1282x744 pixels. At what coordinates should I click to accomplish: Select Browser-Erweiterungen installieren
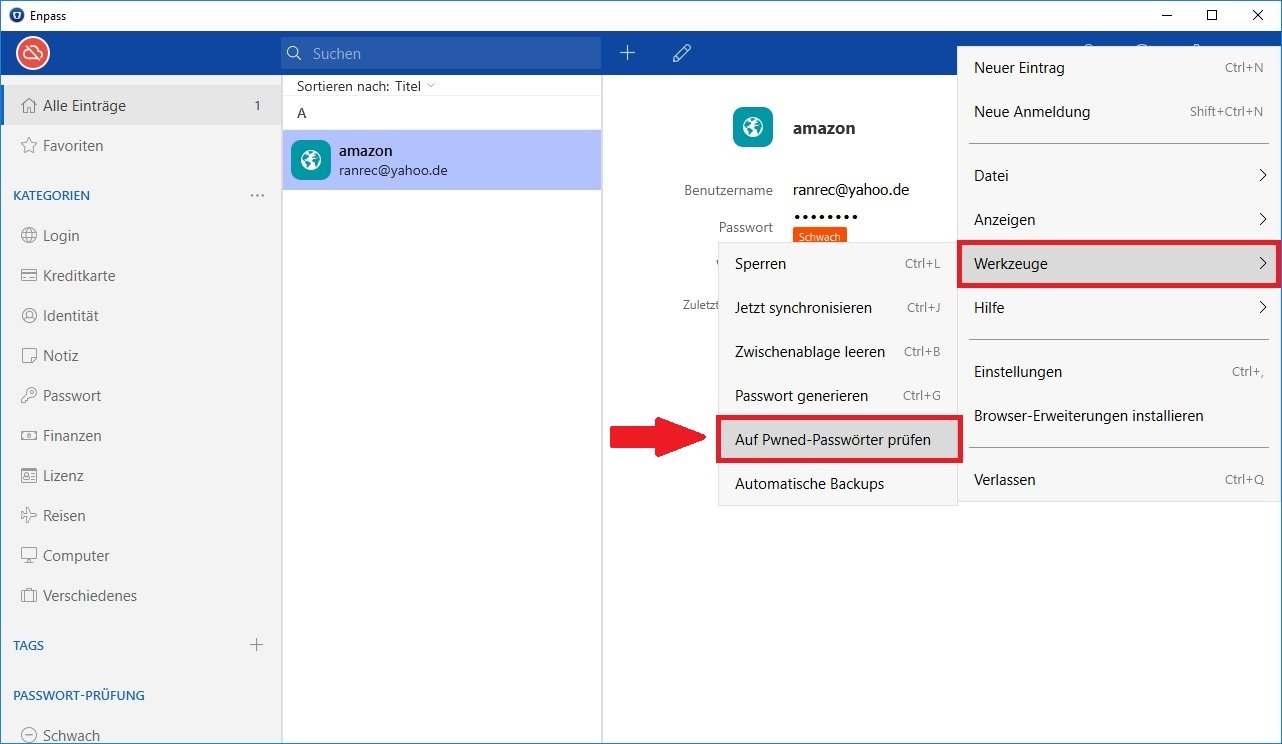1120,416
